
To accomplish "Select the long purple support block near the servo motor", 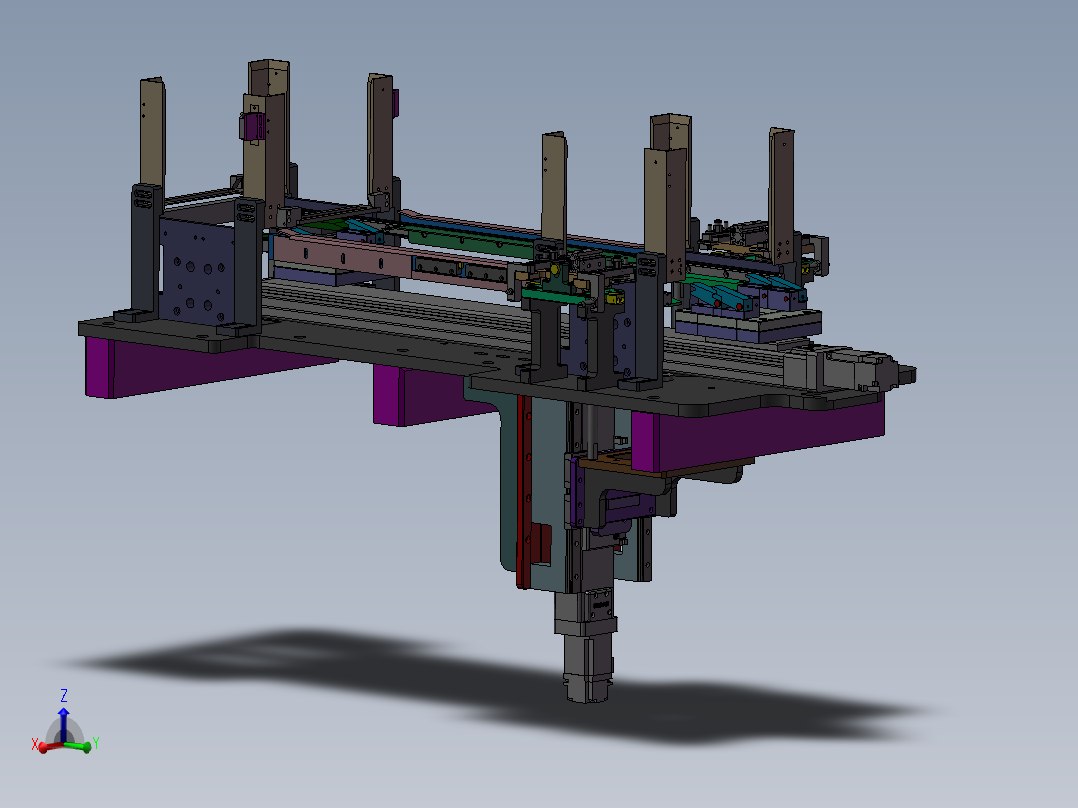I will [x=756, y=435].
